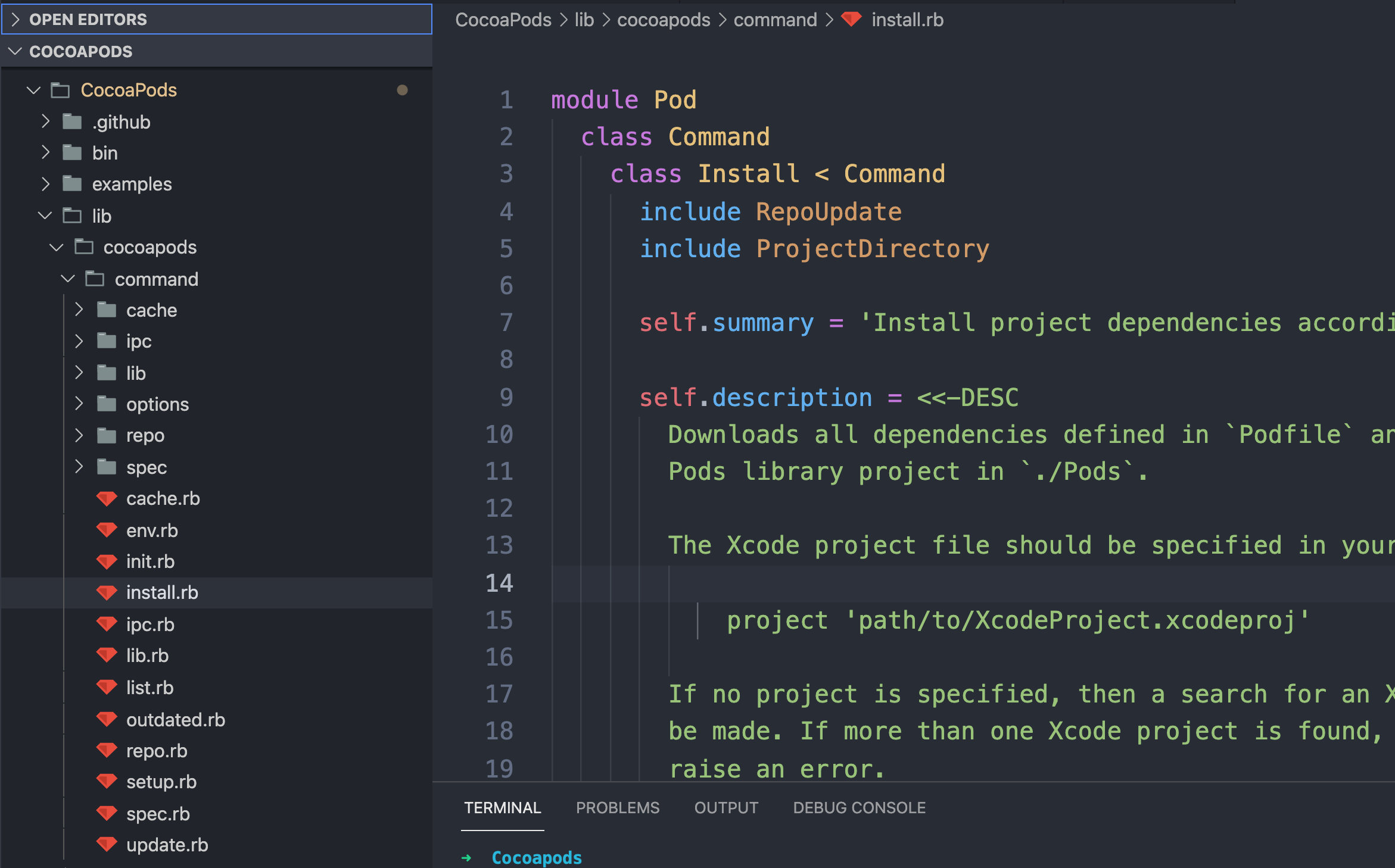
Task: Click the unsaved-changes dot beside CocoaPods
Action: point(403,90)
